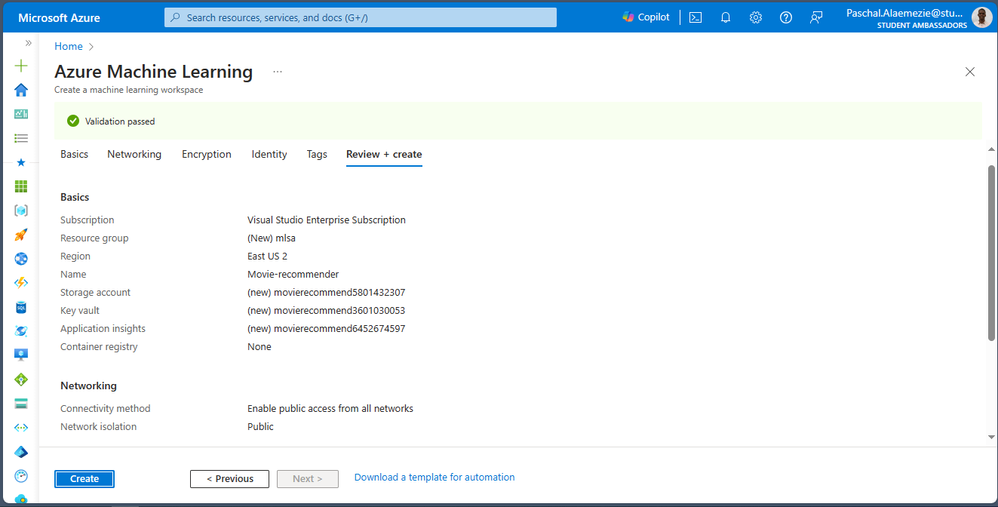
Task: Open Monitor gauge icon in the sidebar
Action: [21, 476]
